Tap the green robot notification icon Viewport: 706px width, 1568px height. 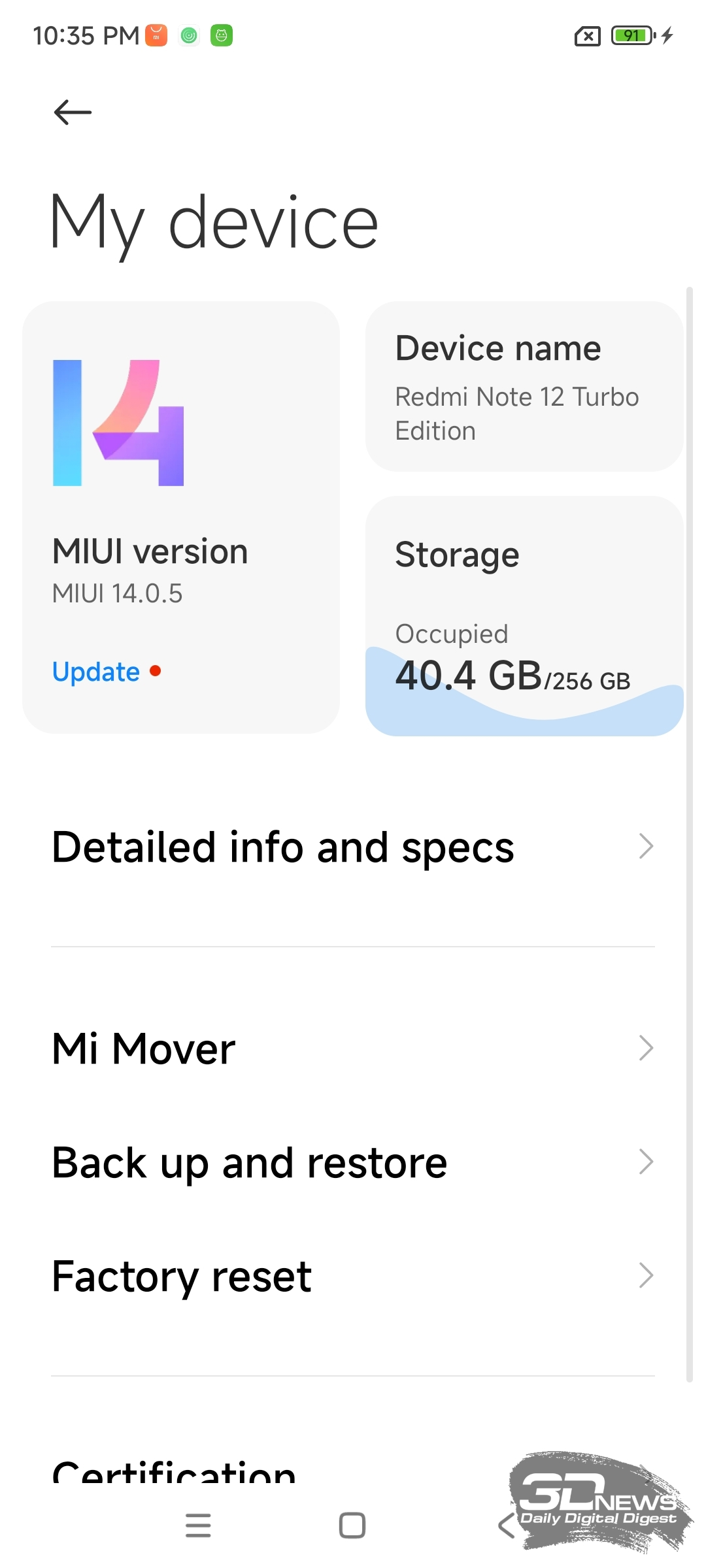point(222,35)
